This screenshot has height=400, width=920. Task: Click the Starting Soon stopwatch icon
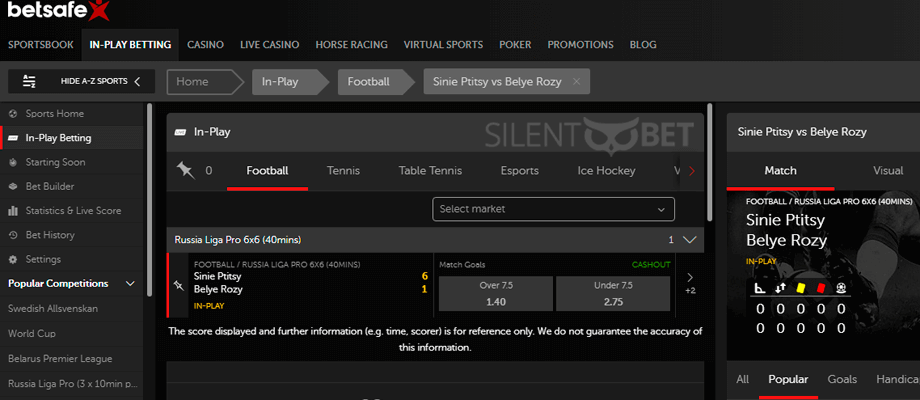[13, 162]
